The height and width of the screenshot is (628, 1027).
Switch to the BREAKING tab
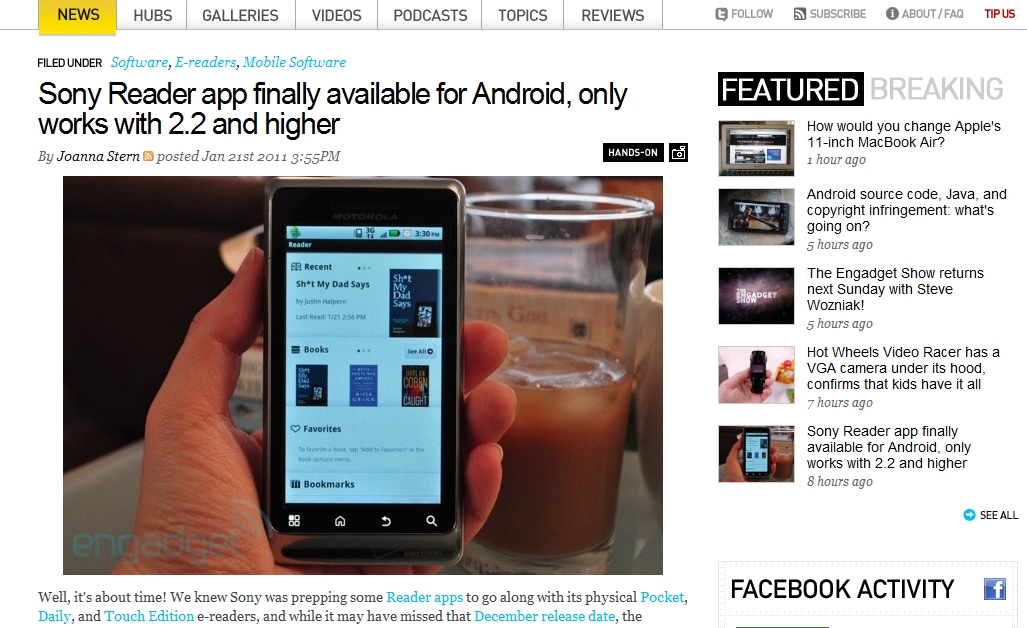pyautogui.click(x=937, y=89)
